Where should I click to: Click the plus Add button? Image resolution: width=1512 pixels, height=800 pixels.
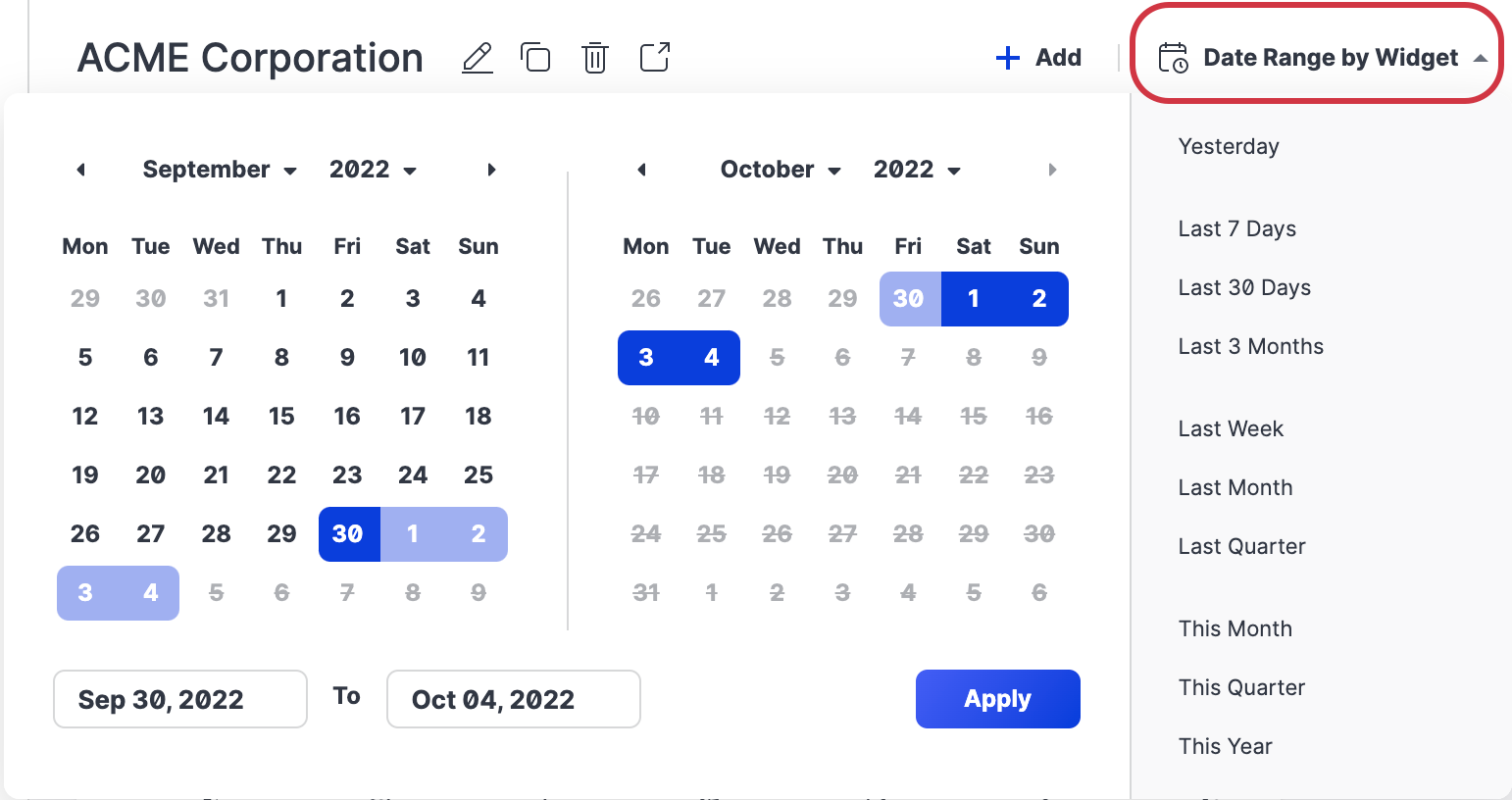point(1038,58)
